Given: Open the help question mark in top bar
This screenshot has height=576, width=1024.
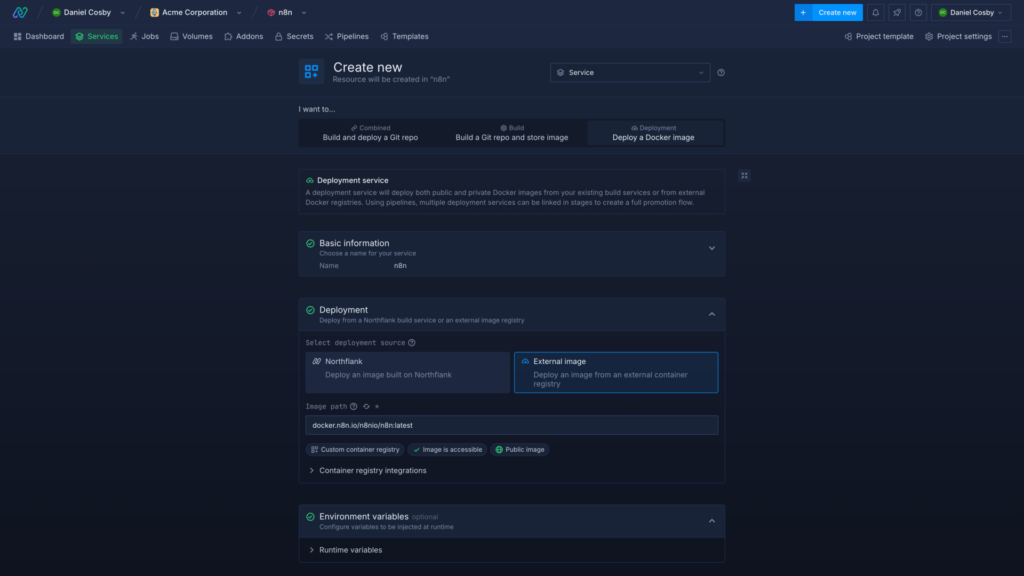Looking at the screenshot, I should click(918, 12).
